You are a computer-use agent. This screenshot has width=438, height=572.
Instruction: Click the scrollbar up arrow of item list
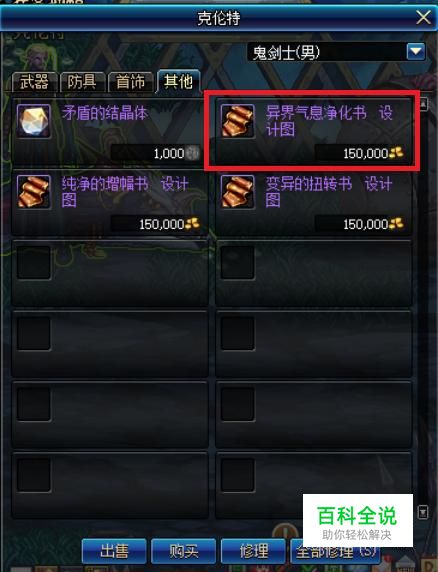[x=423, y=105]
